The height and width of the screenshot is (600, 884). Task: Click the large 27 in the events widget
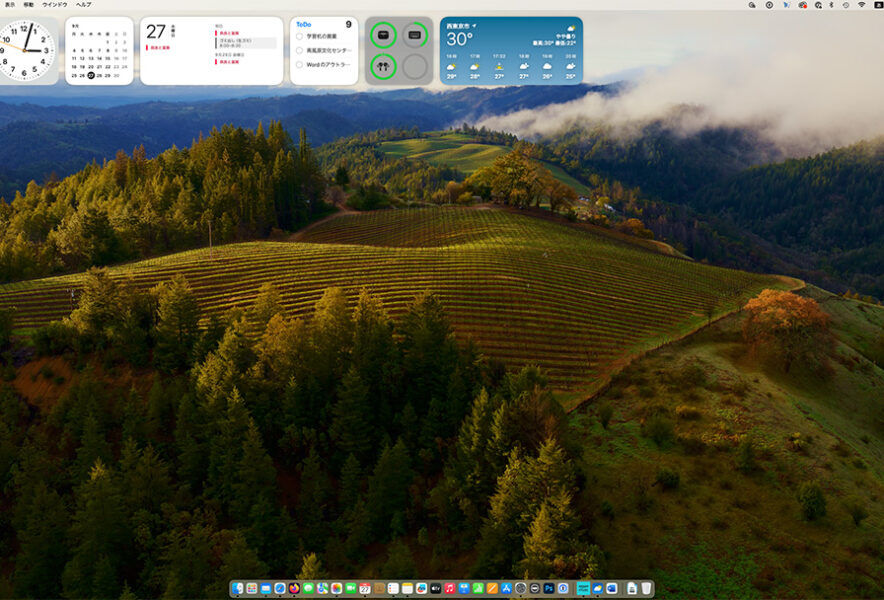click(x=156, y=32)
